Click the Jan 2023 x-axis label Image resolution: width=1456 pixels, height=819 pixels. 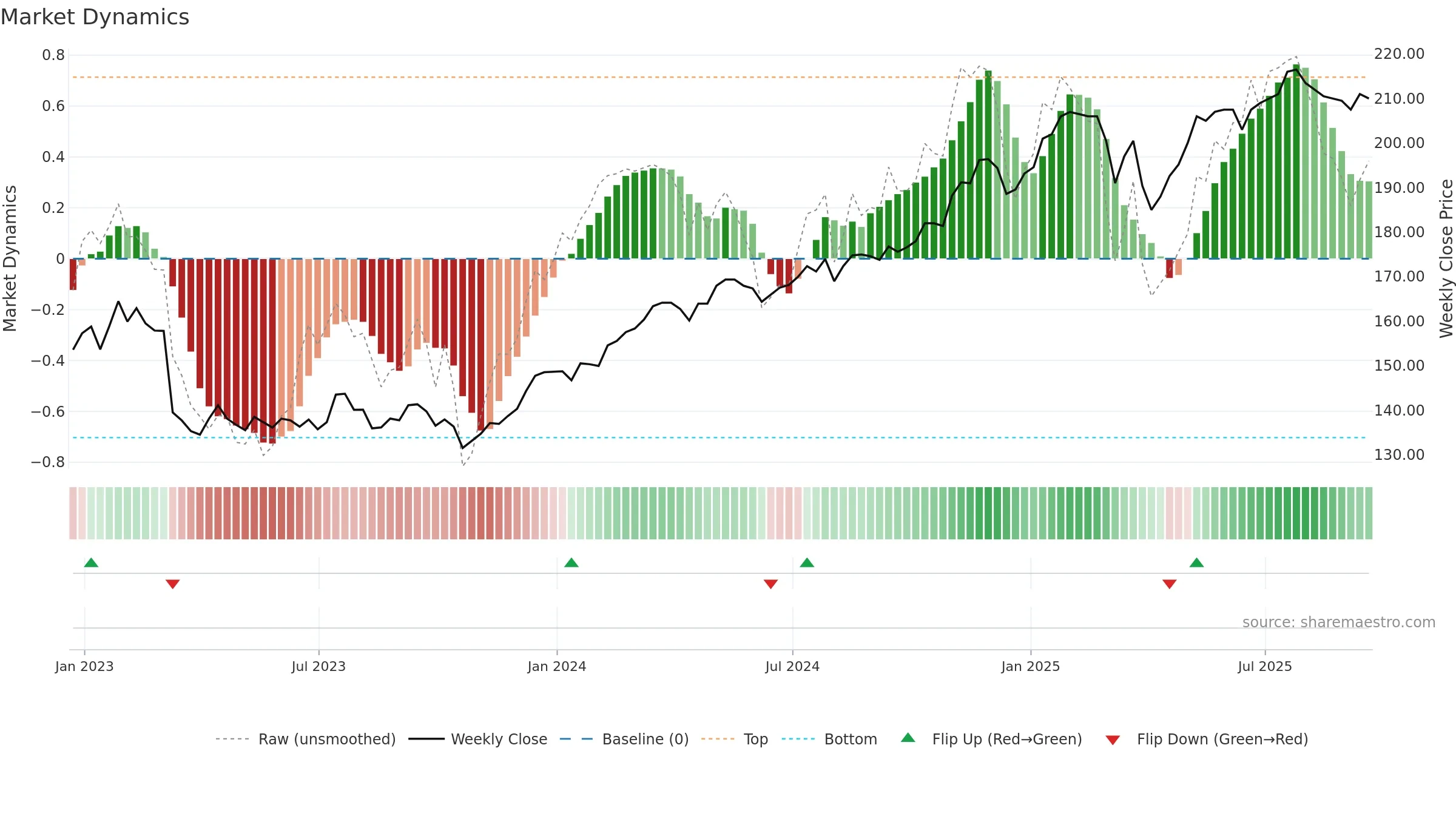84,666
